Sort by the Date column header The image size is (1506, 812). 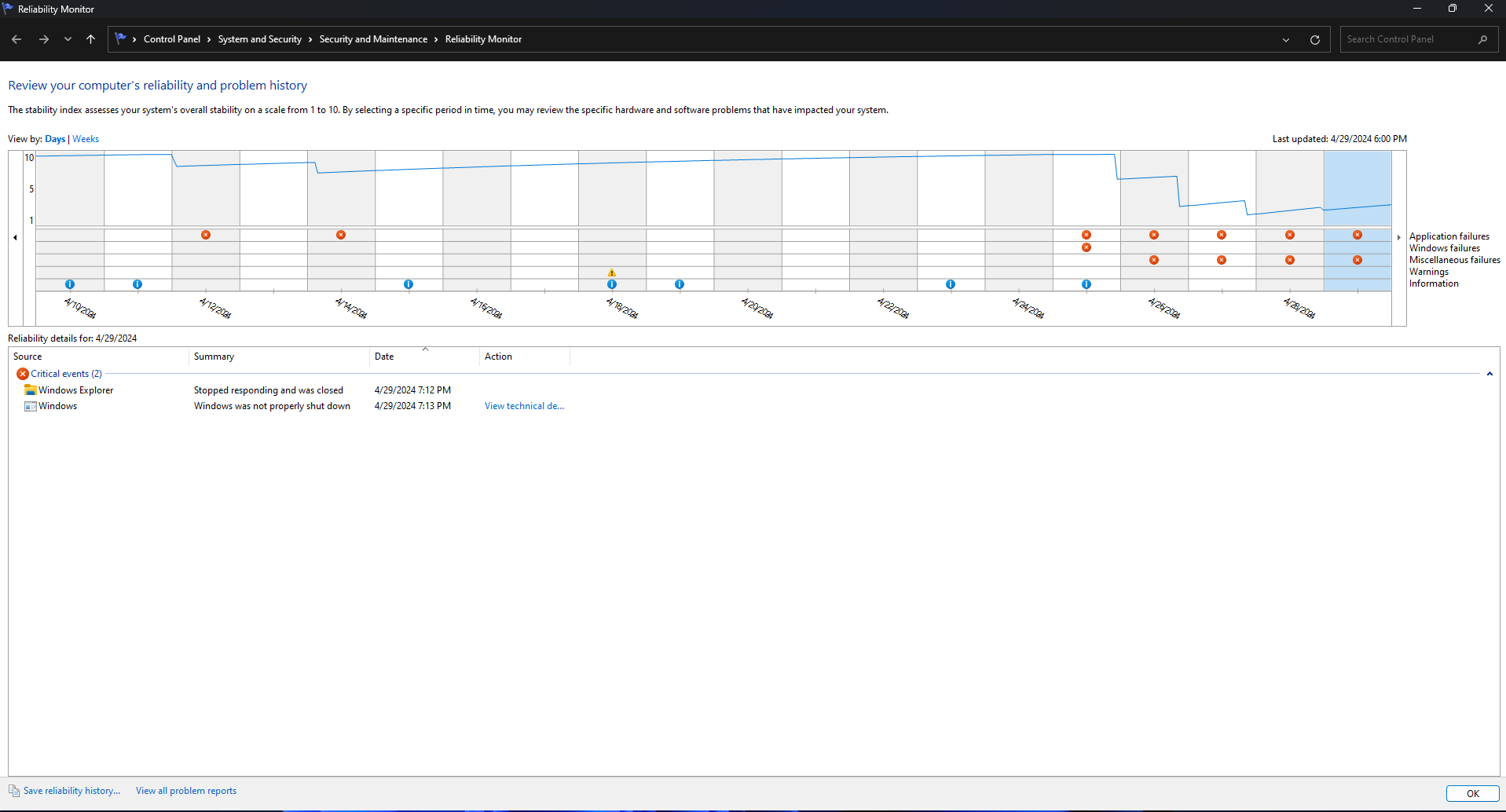424,357
